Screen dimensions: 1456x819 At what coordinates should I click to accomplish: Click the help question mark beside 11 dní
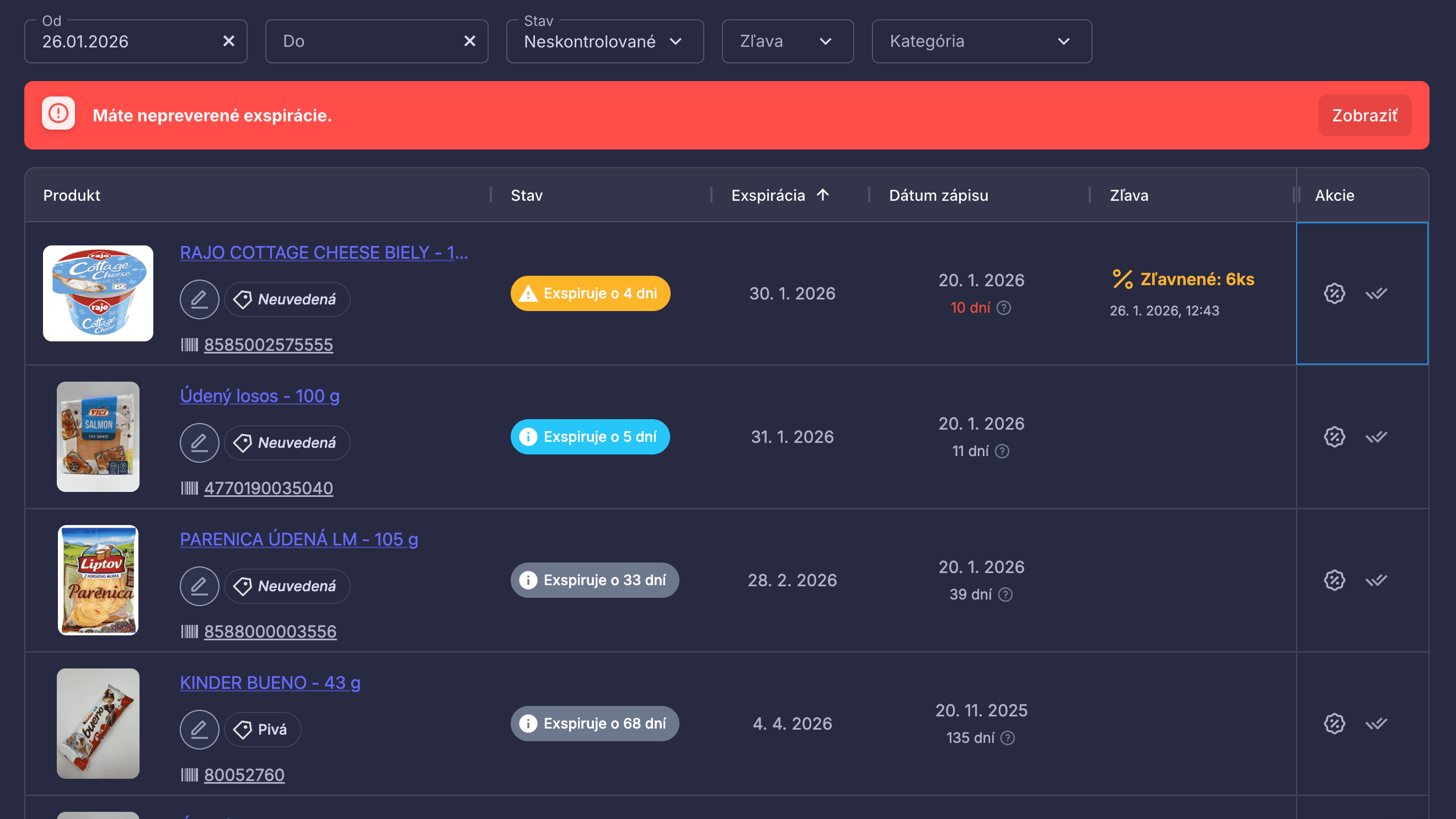(x=1002, y=451)
